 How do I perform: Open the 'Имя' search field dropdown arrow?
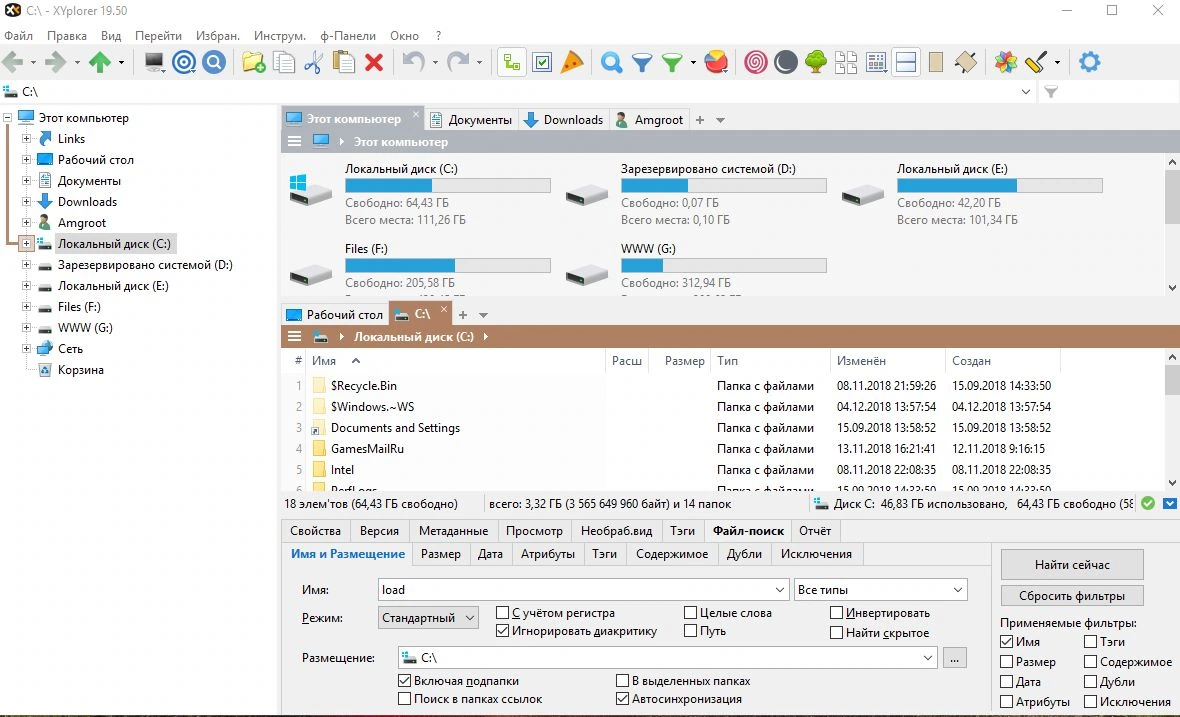(x=780, y=590)
